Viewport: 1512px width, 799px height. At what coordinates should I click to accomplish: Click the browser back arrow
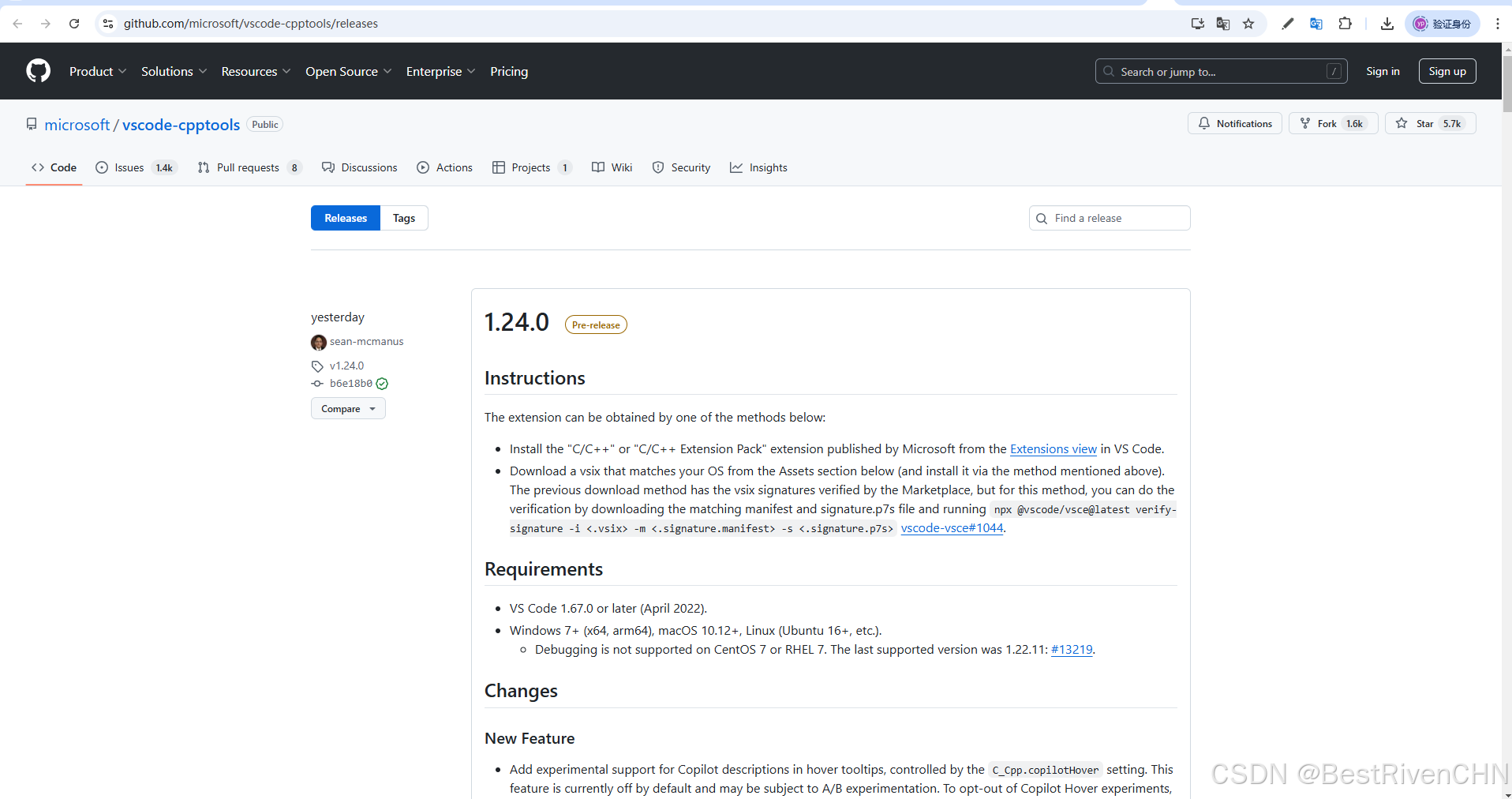17,24
